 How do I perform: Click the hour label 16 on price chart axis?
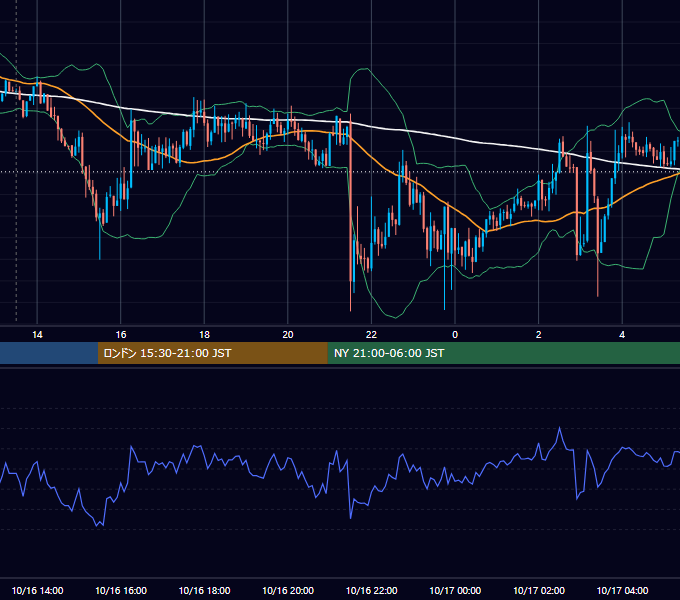pyautogui.click(x=121, y=335)
